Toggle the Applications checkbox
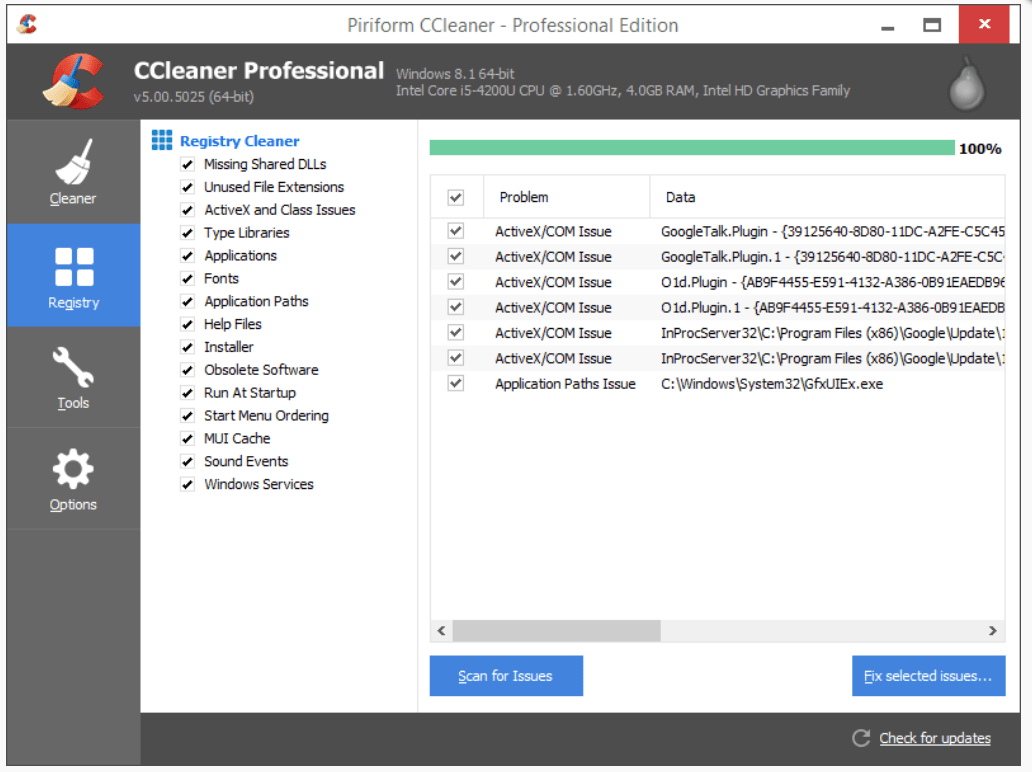The image size is (1032, 772). click(188, 256)
